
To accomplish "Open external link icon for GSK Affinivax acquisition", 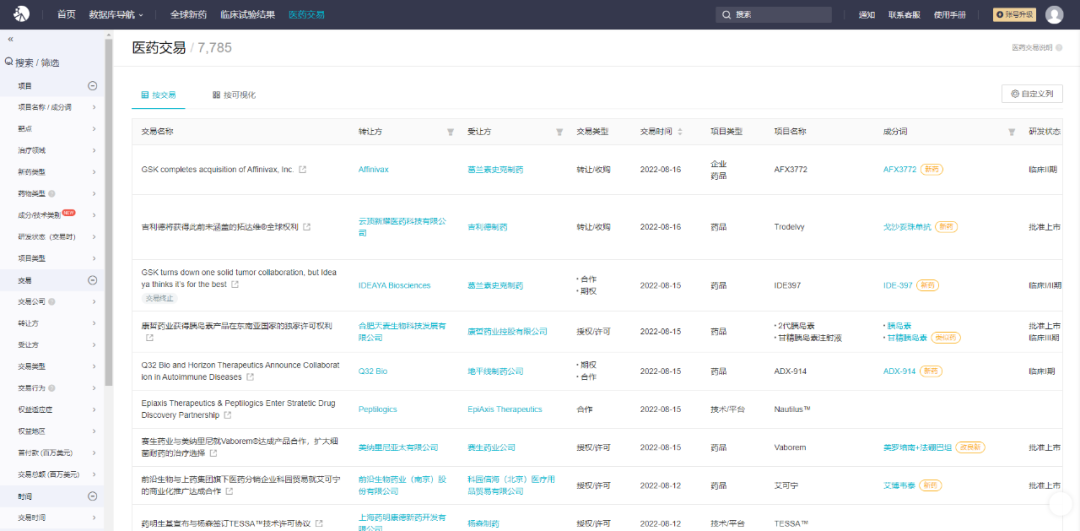I will pos(302,169).
